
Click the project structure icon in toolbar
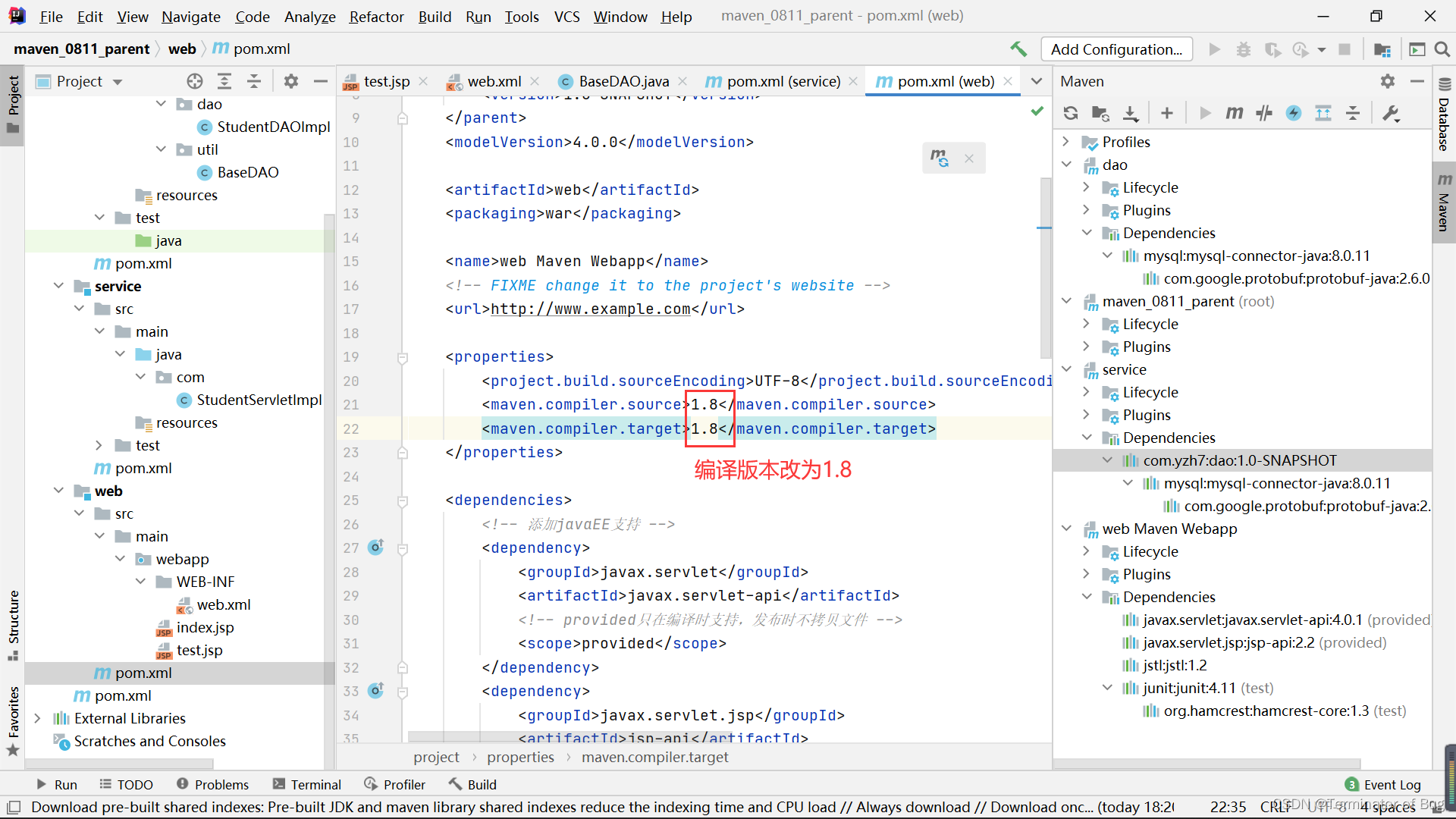pos(1384,48)
